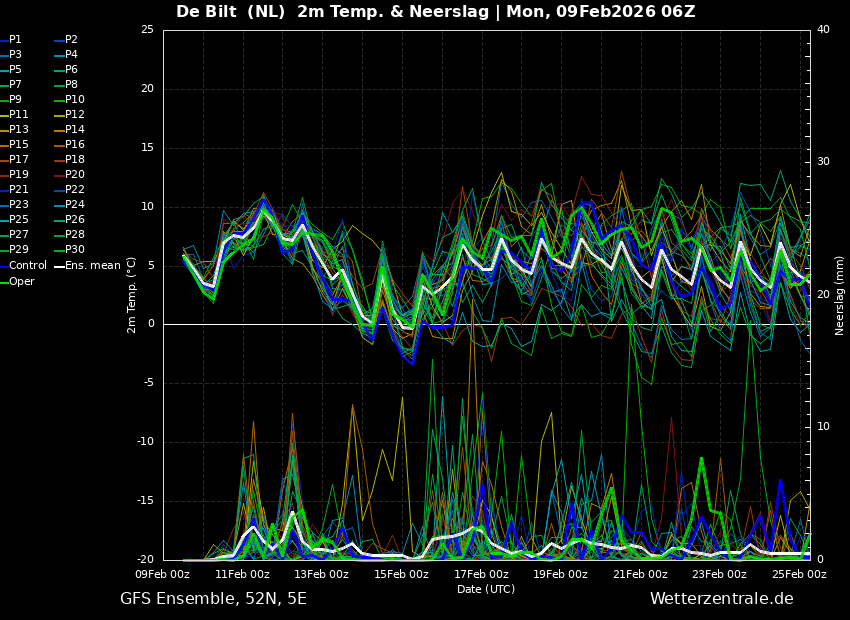This screenshot has height=620, width=850.
Task: Select the P30 legend label
Action: (75, 250)
